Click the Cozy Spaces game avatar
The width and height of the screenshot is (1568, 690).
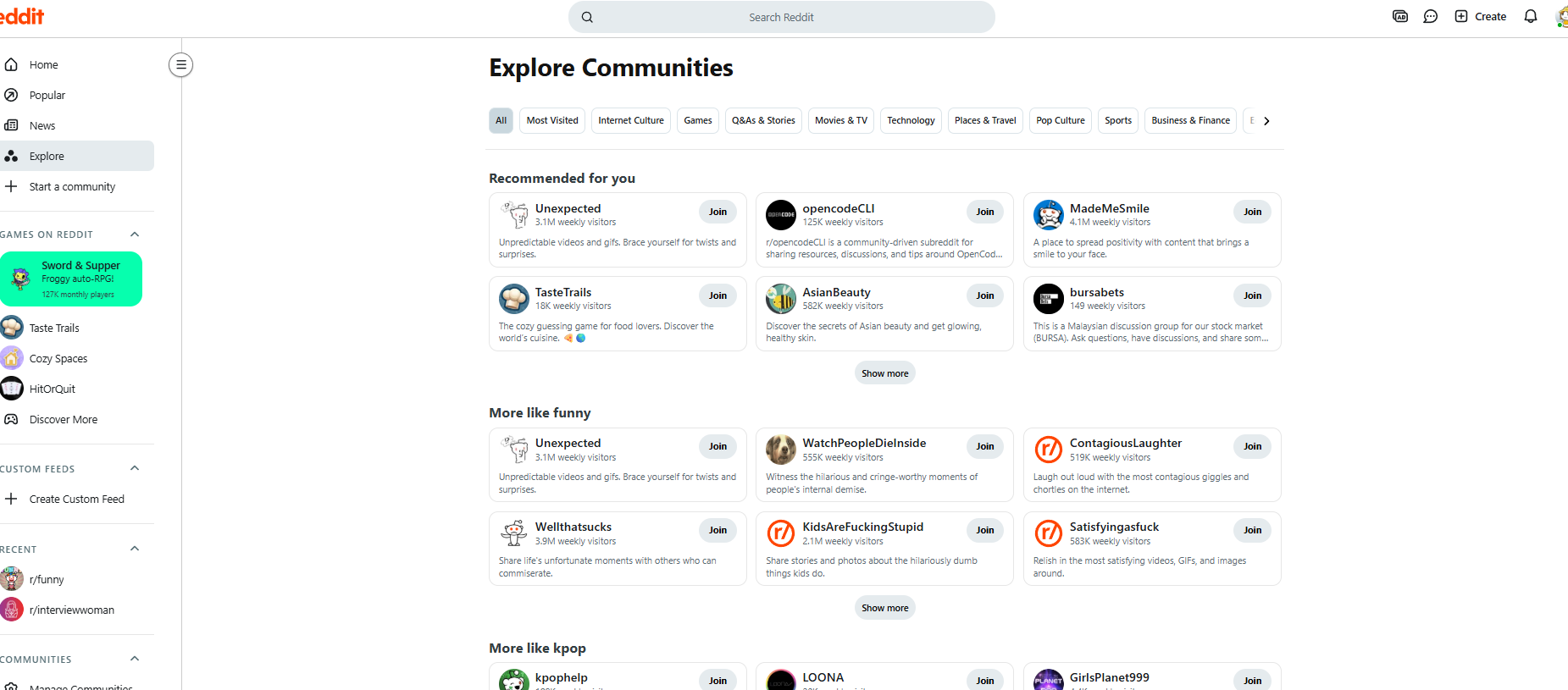click(12, 358)
